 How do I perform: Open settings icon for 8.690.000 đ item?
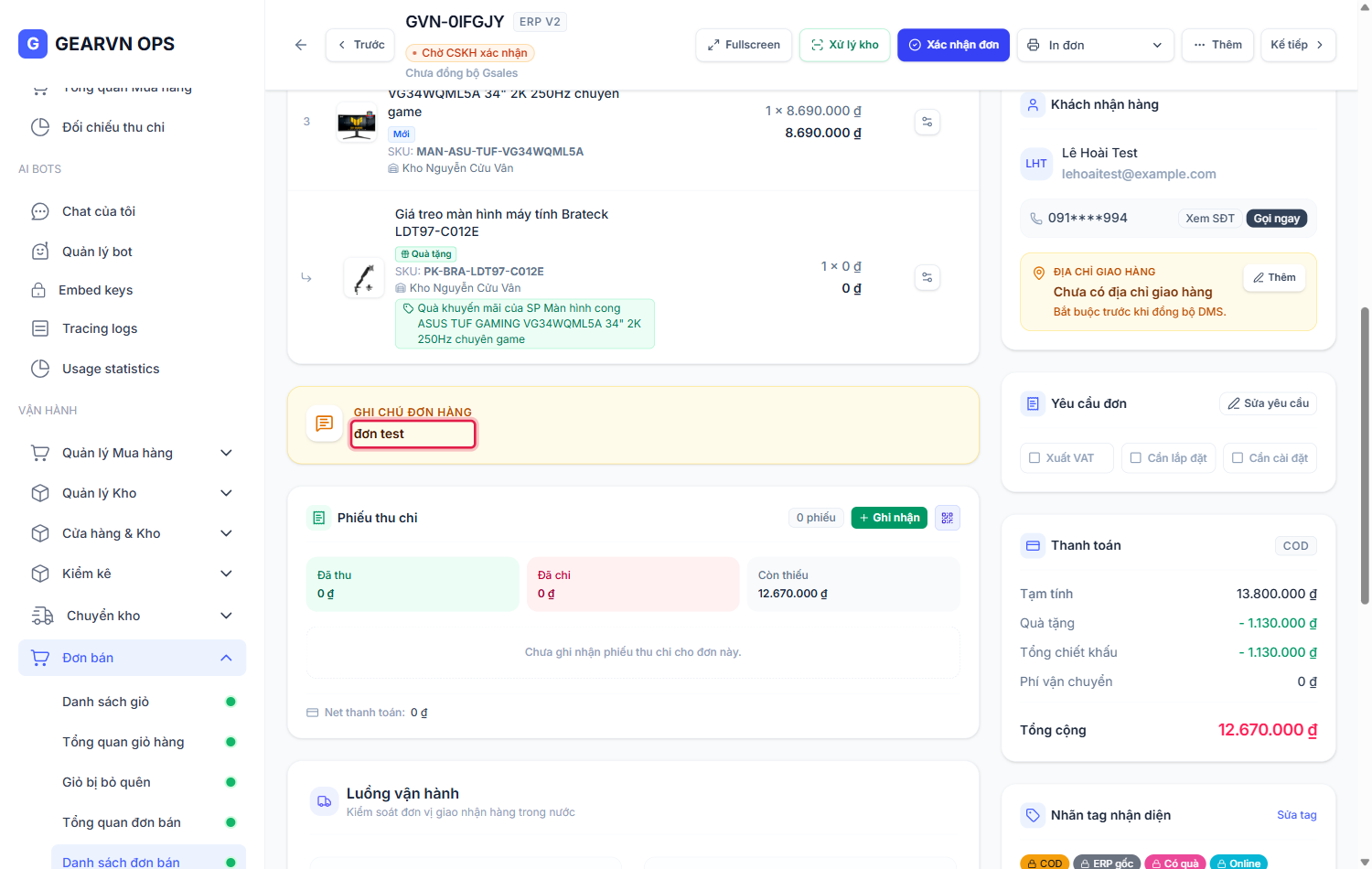(x=927, y=122)
